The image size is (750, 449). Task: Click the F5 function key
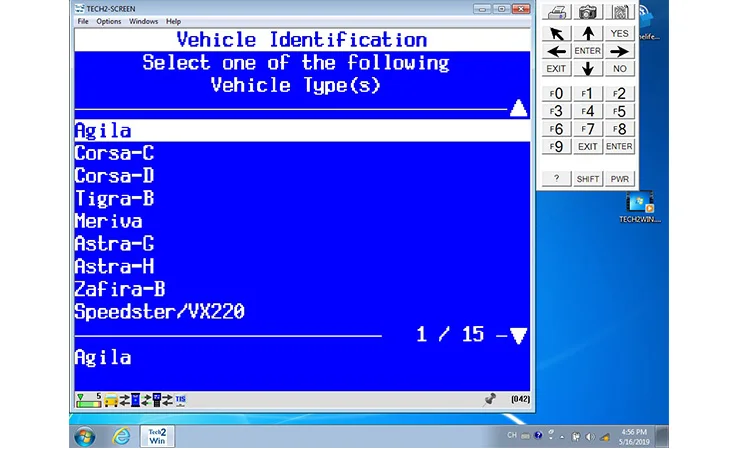pos(619,111)
